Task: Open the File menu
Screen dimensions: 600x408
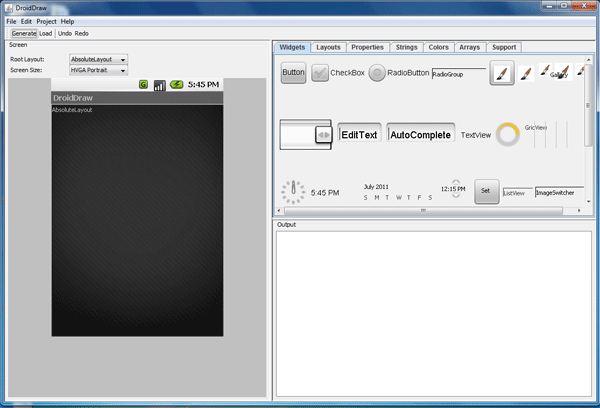Action: click(11, 21)
